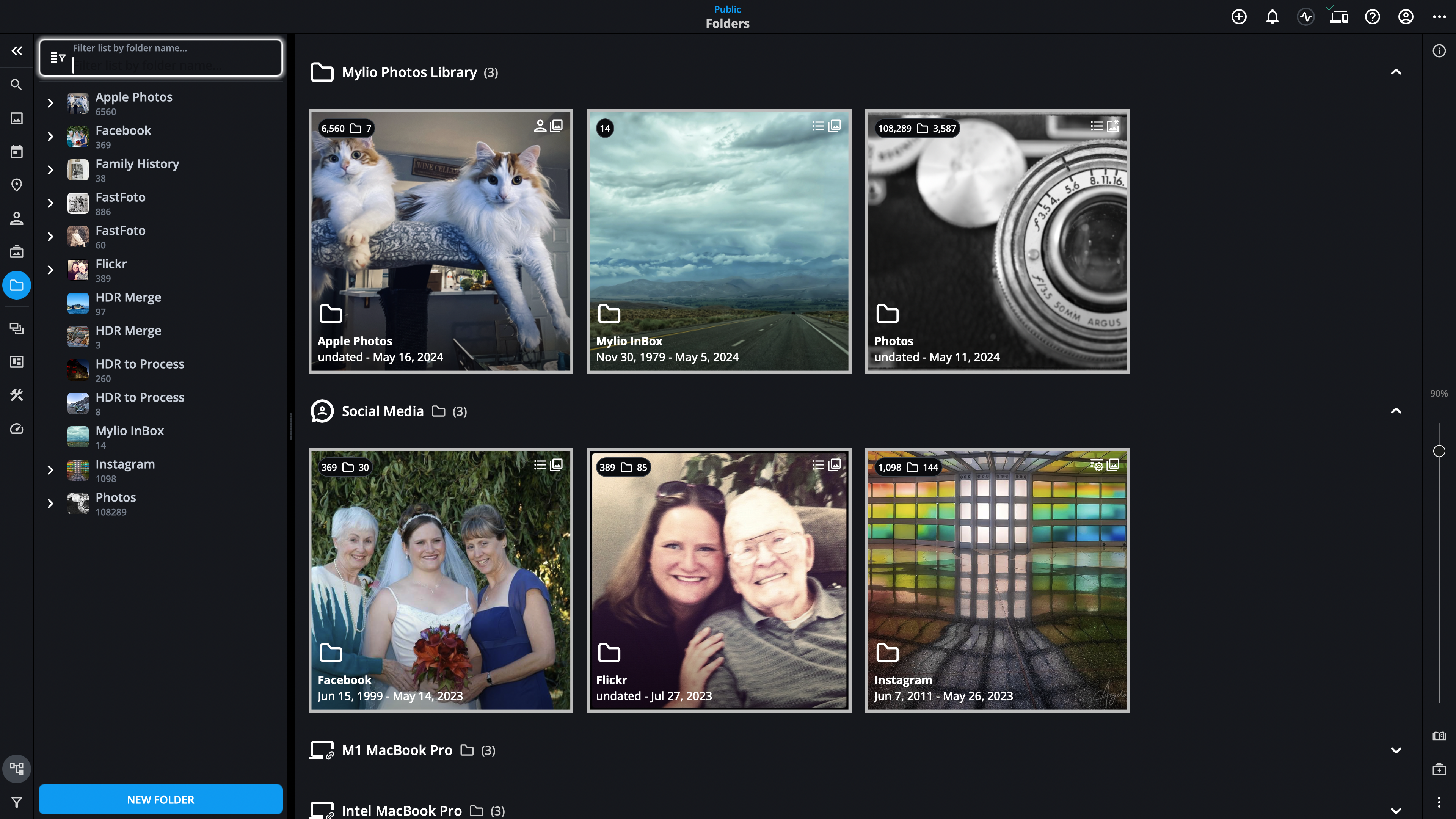The image size is (1456, 819).
Task: Open the more options ellipsis menu
Action: pos(1439,17)
